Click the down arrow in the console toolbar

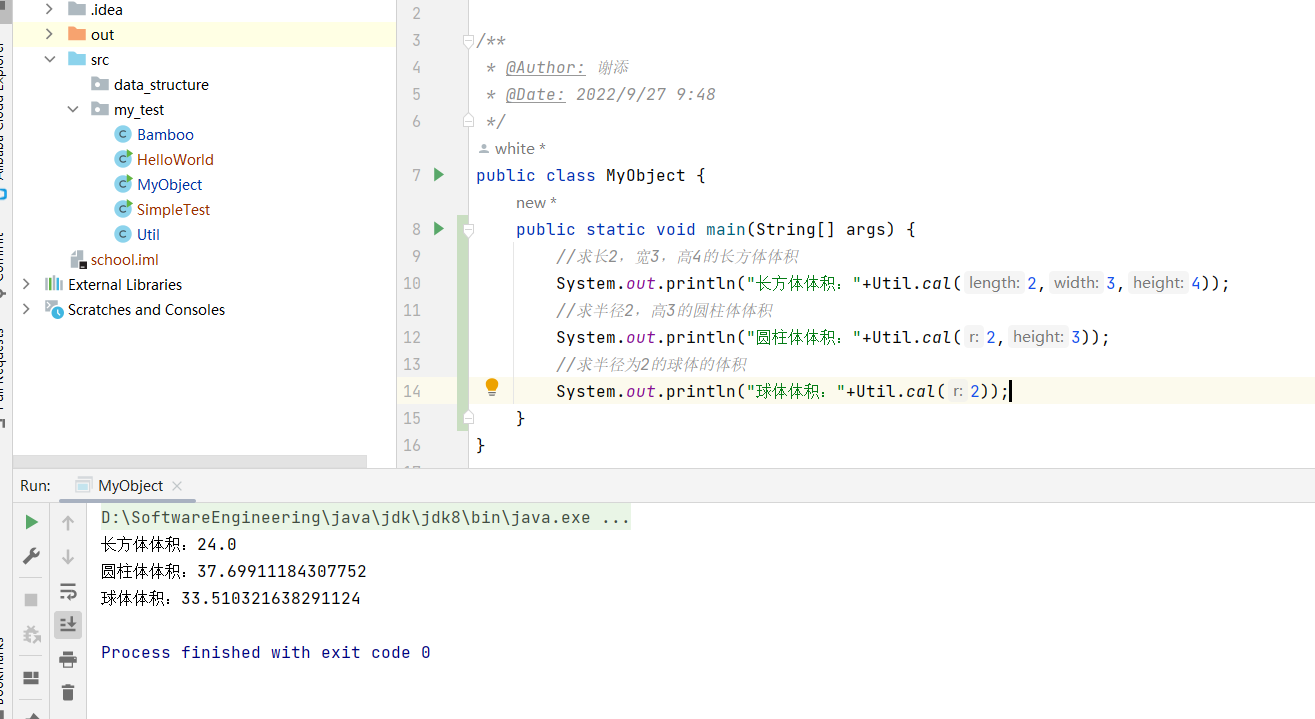(68, 556)
